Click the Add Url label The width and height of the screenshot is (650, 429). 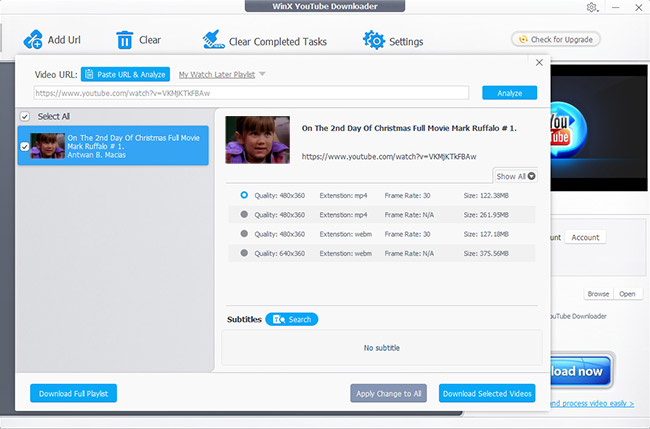pyautogui.click(x=64, y=40)
